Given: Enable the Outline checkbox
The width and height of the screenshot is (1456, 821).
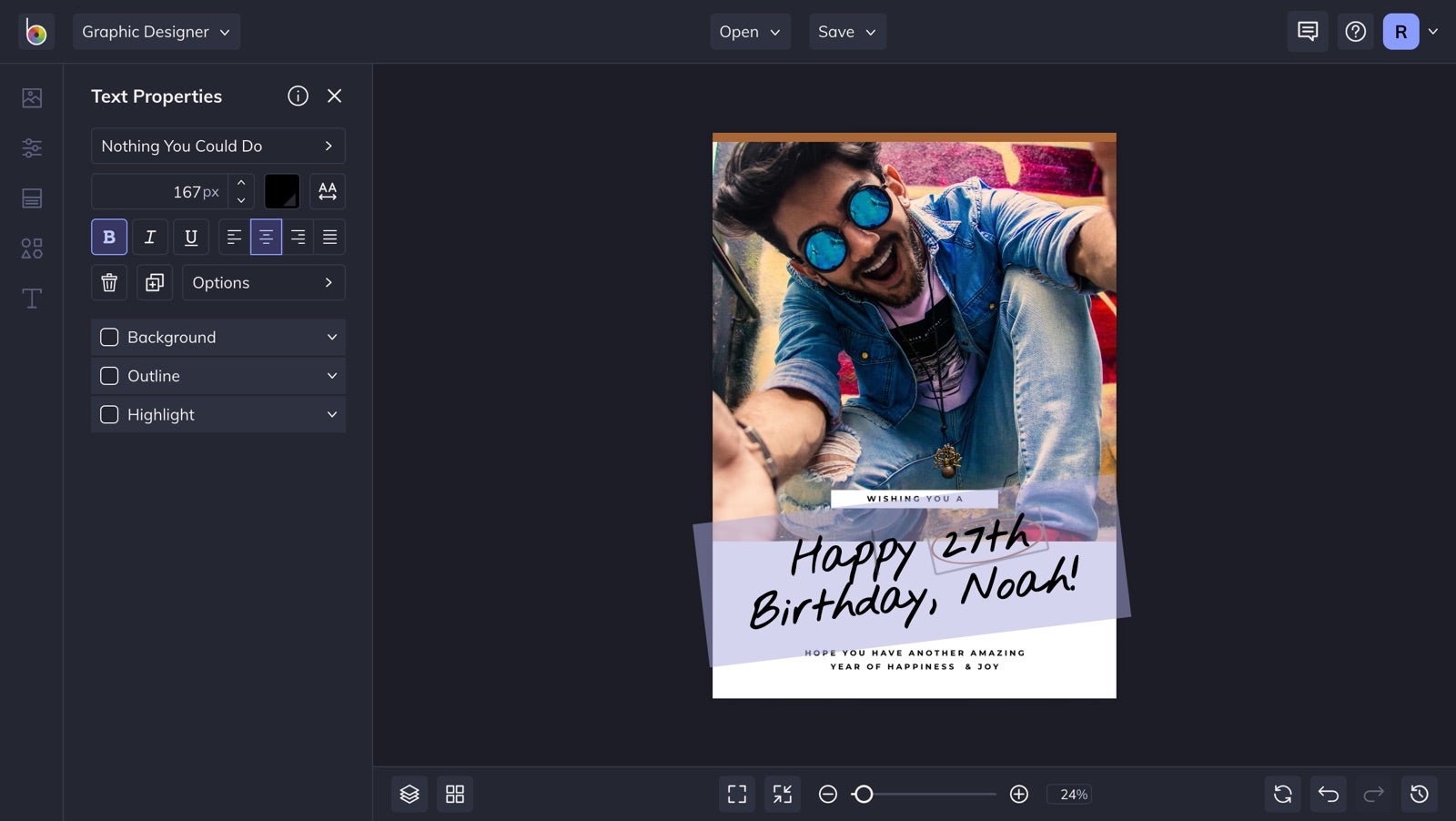Looking at the screenshot, I should pyautogui.click(x=109, y=376).
